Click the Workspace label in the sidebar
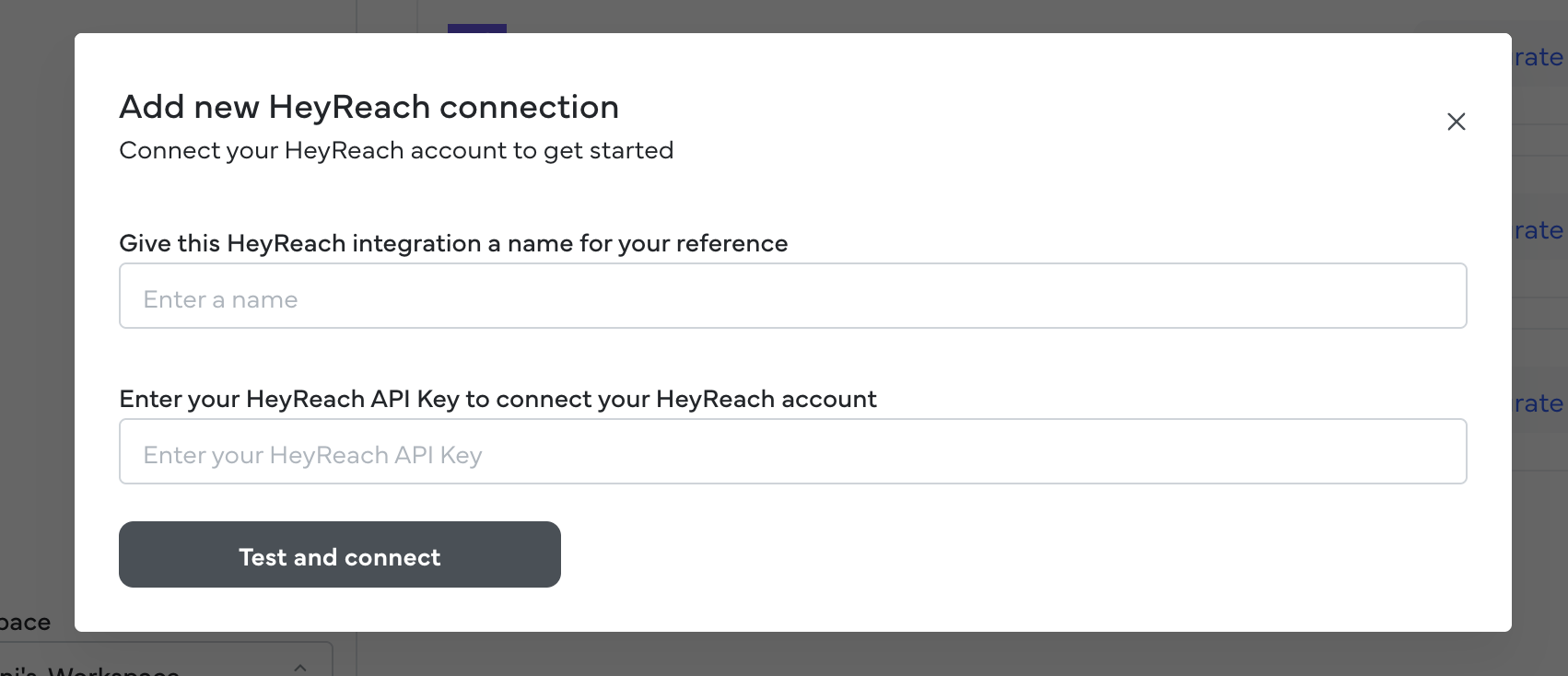Image resolution: width=1568 pixels, height=676 pixels. [x=25, y=623]
